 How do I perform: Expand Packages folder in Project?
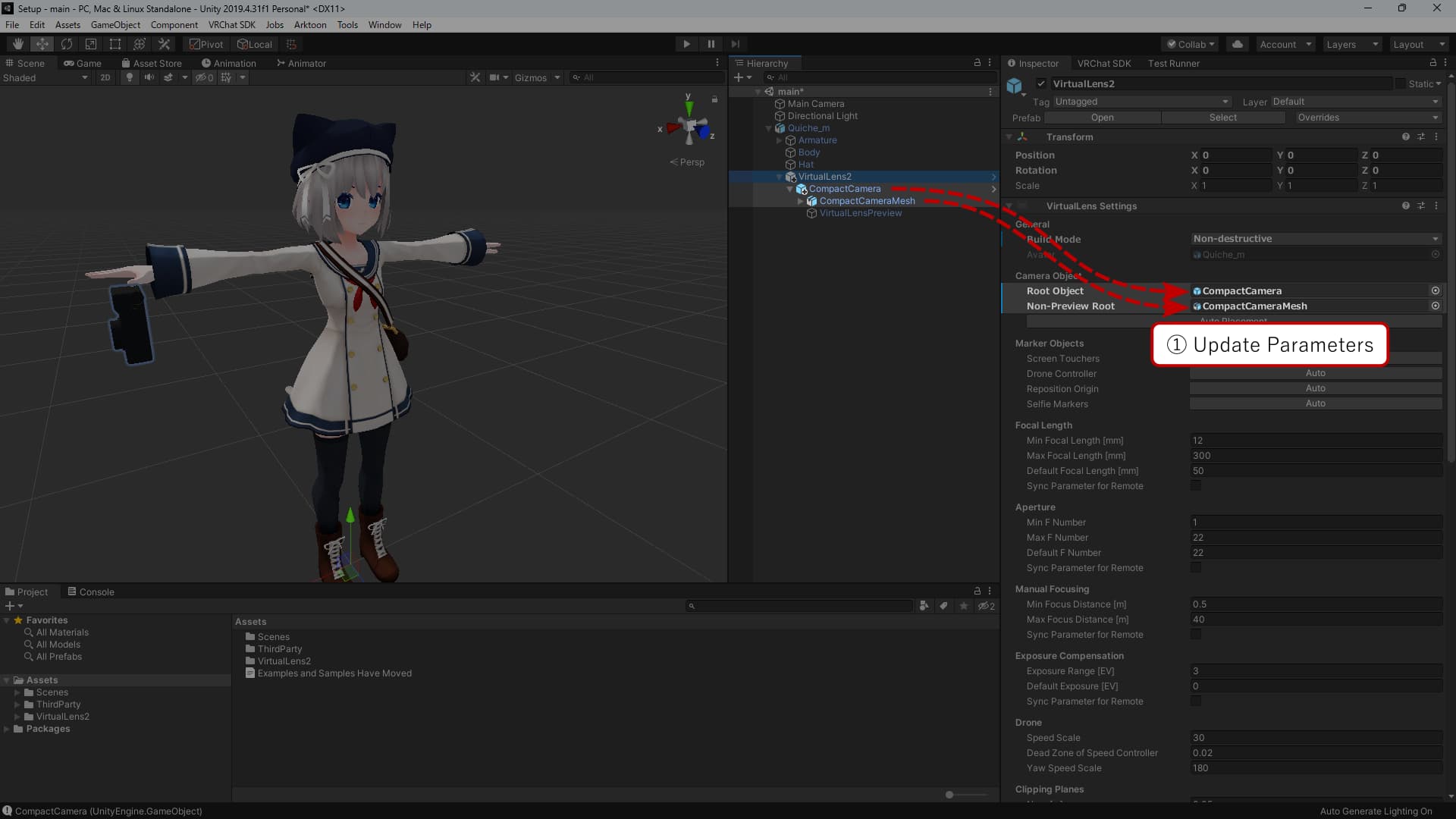(7, 729)
